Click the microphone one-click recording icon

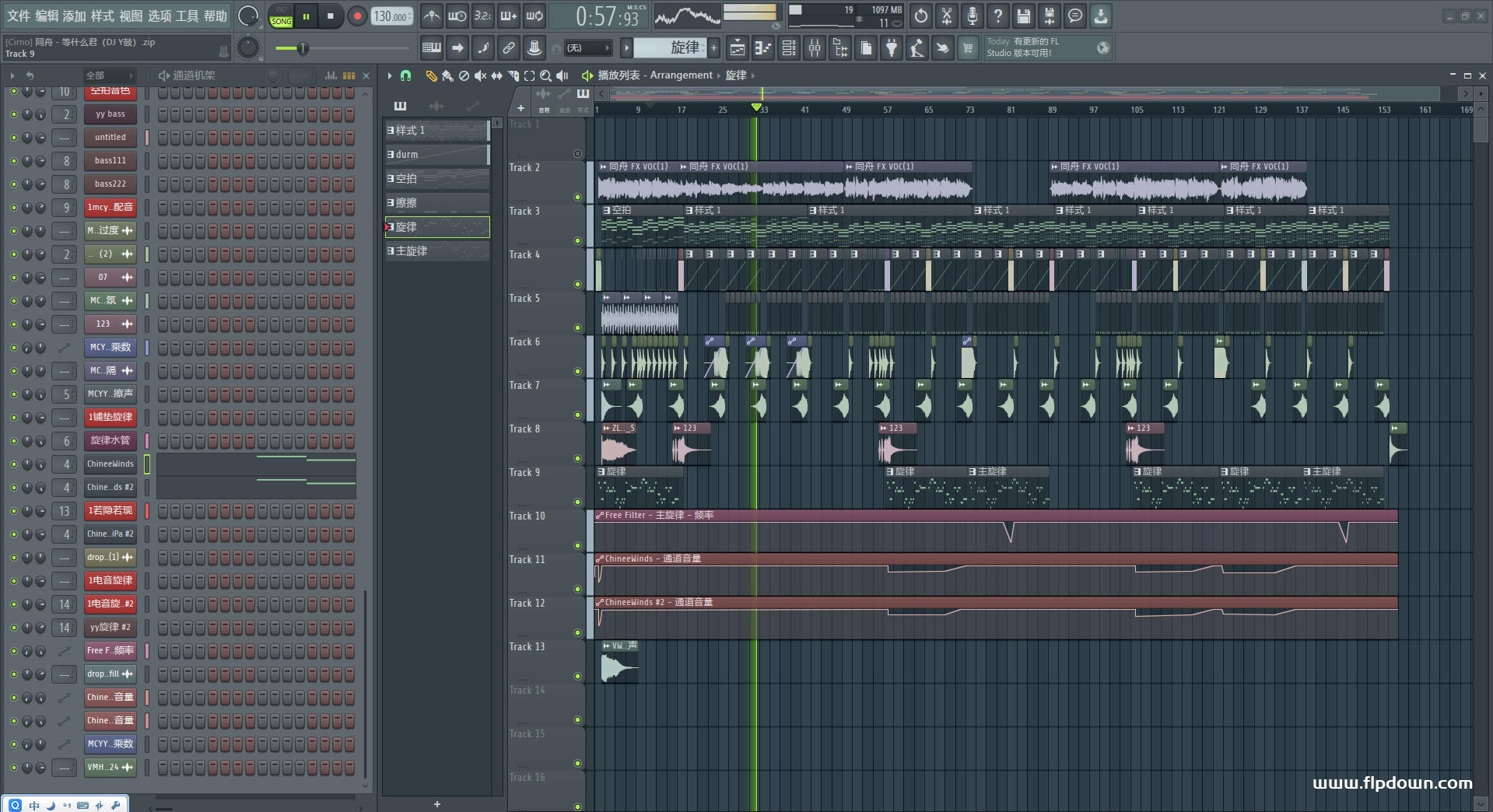972,16
